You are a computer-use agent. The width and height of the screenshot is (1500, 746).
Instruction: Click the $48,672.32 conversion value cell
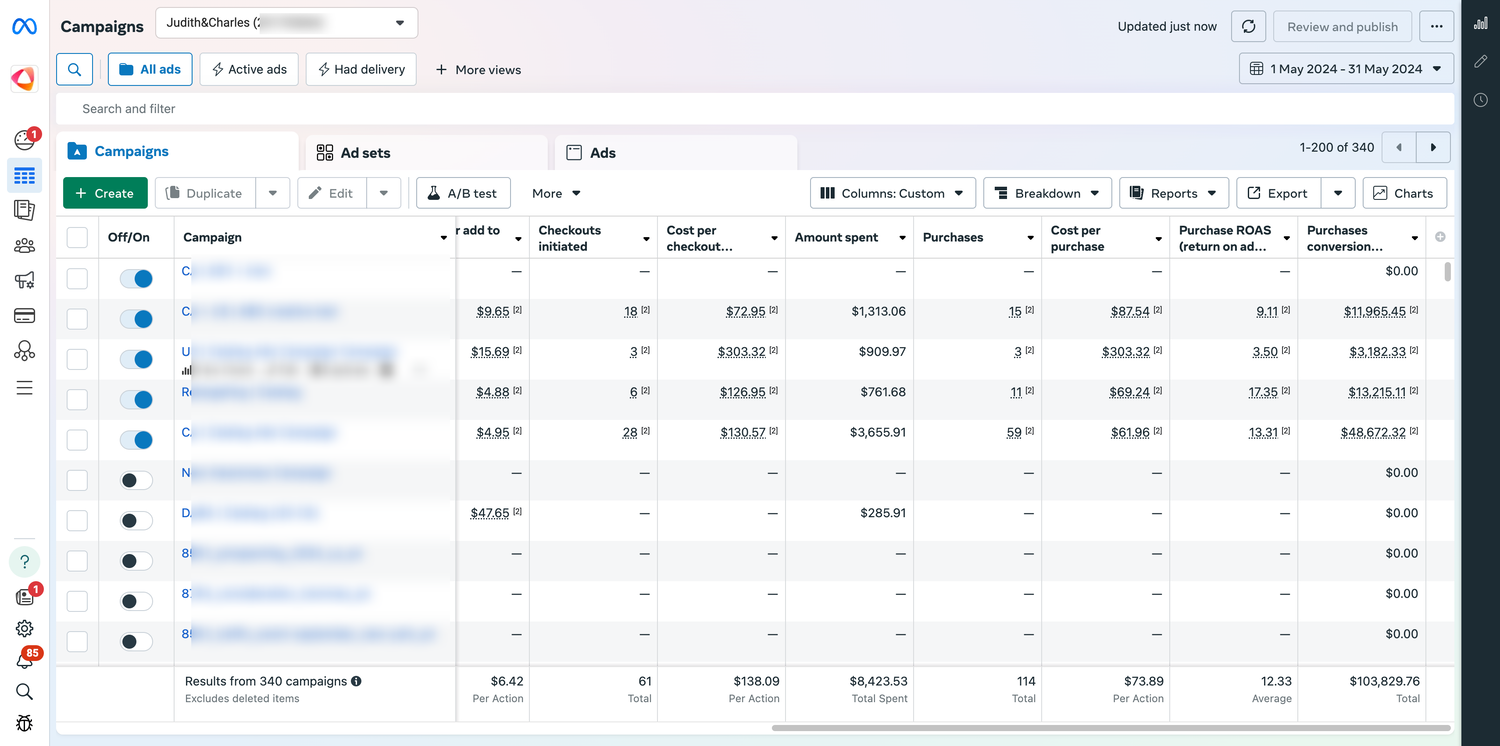[1375, 432]
